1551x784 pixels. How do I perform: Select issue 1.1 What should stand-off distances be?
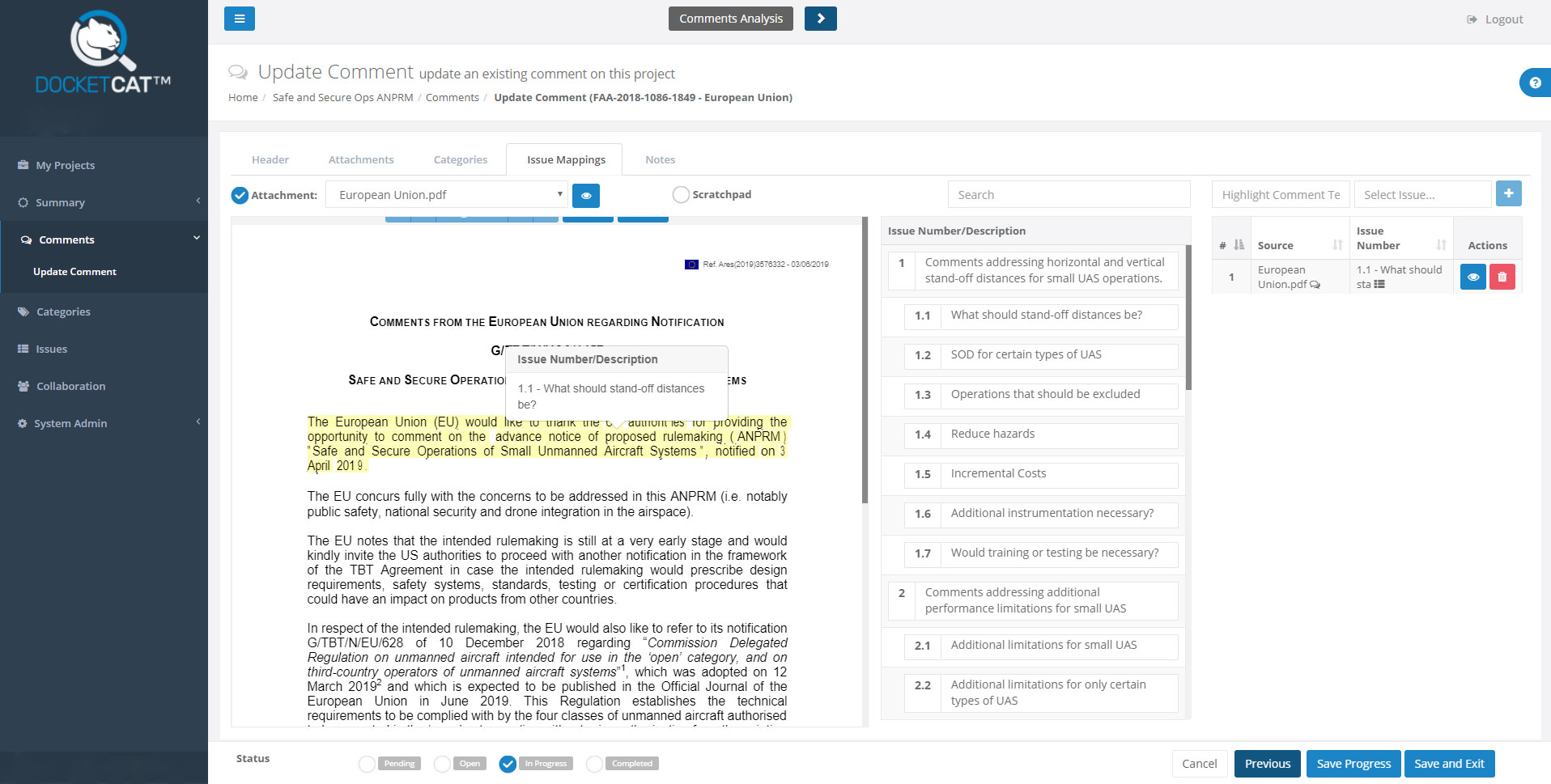coord(1041,316)
